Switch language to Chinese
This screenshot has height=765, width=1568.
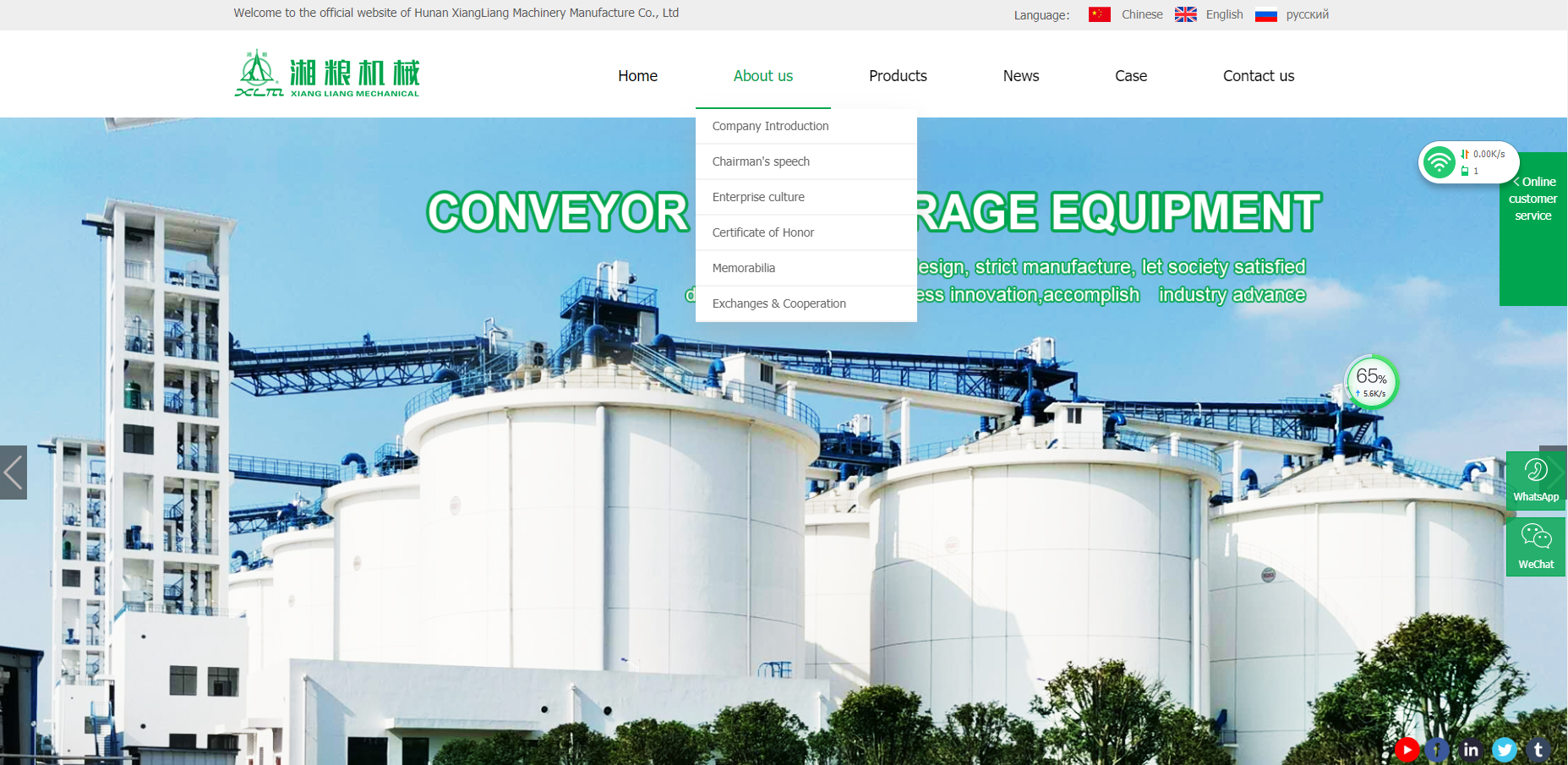pyautogui.click(x=1142, y=14)
